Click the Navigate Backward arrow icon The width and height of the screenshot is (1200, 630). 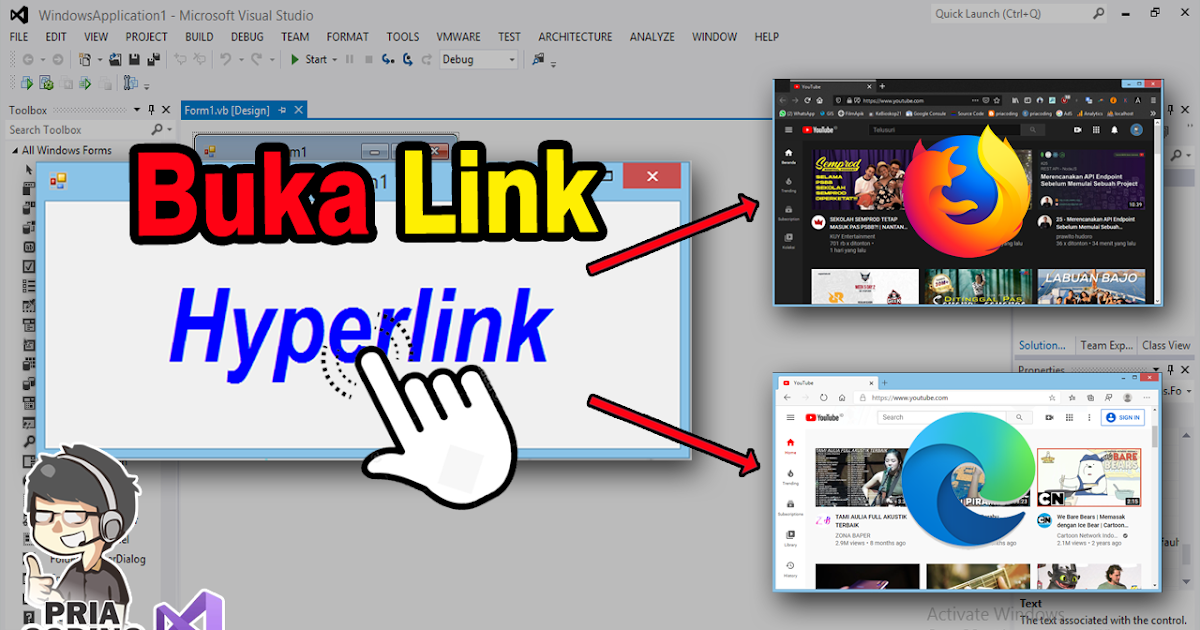pos(29,58)
